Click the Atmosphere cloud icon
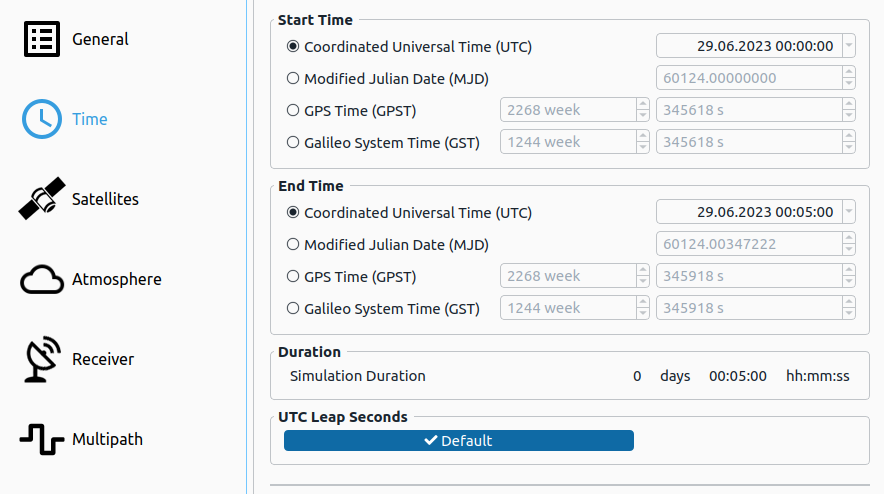884x494 pixels. [42, 279]
